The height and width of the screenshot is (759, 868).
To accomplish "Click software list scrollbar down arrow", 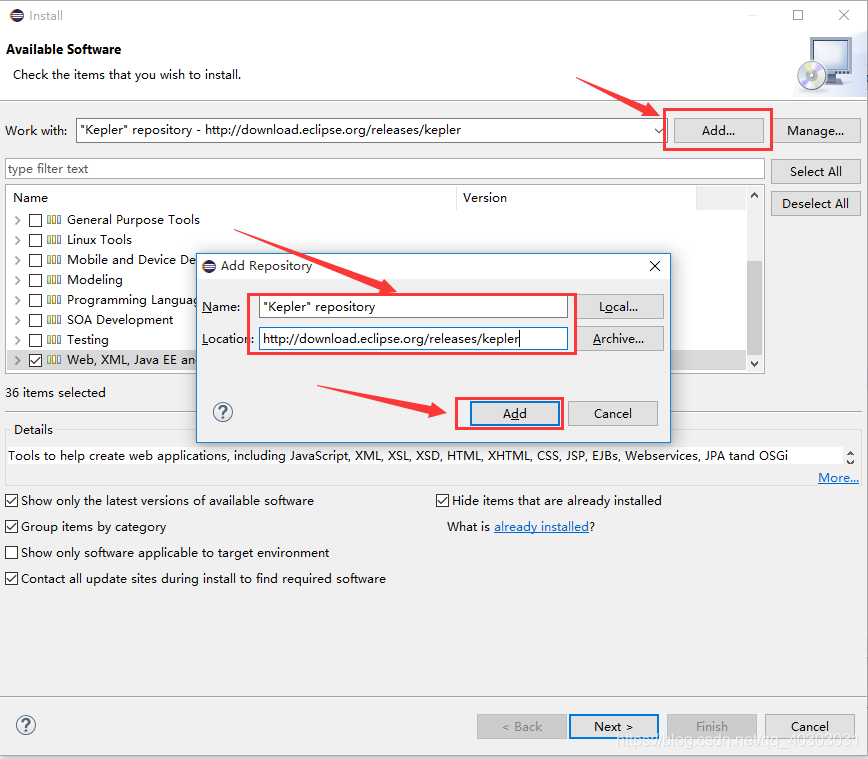I will click(754, 364).
